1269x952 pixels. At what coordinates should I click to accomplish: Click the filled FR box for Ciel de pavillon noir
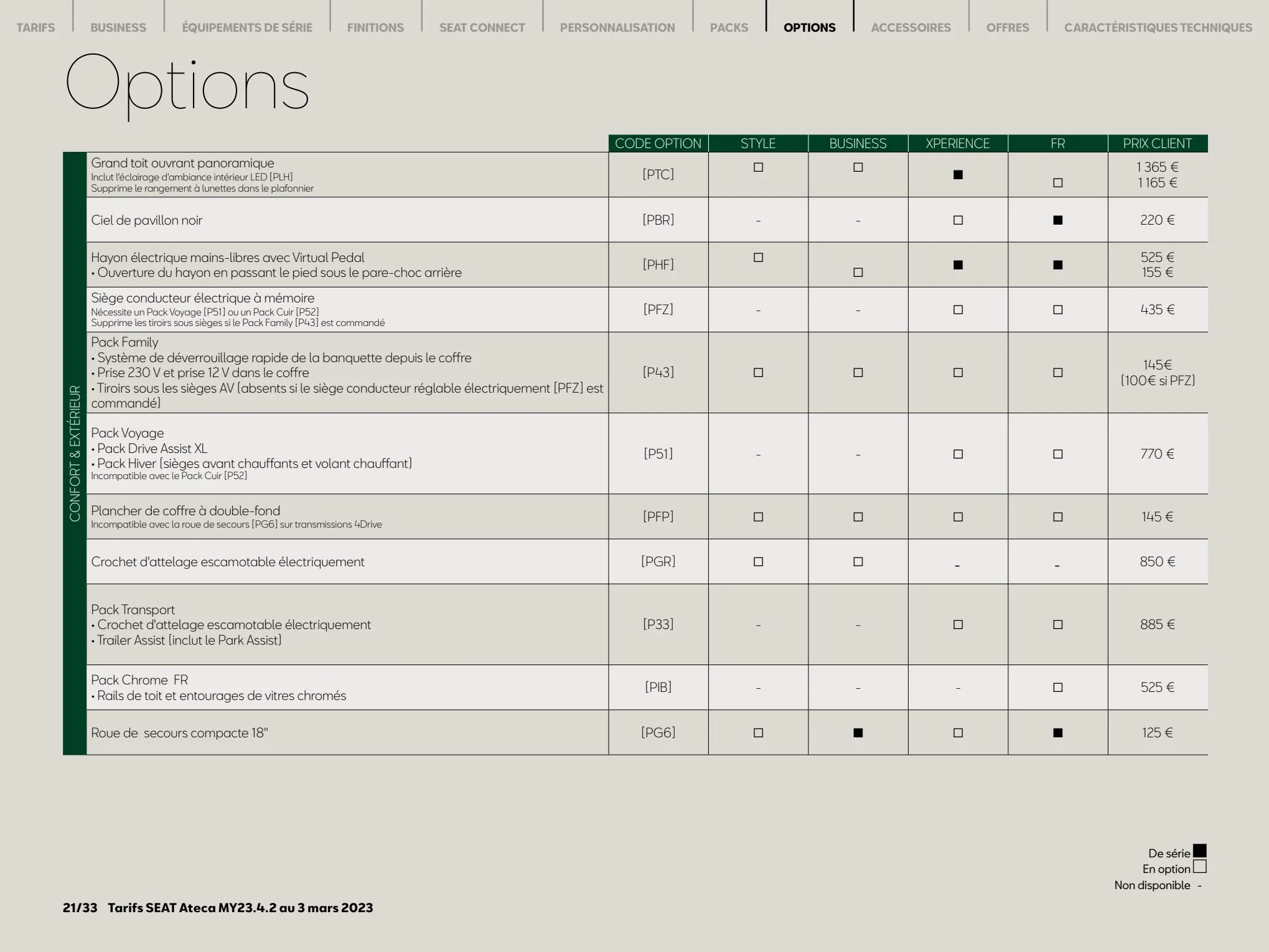coord(1058,220)
